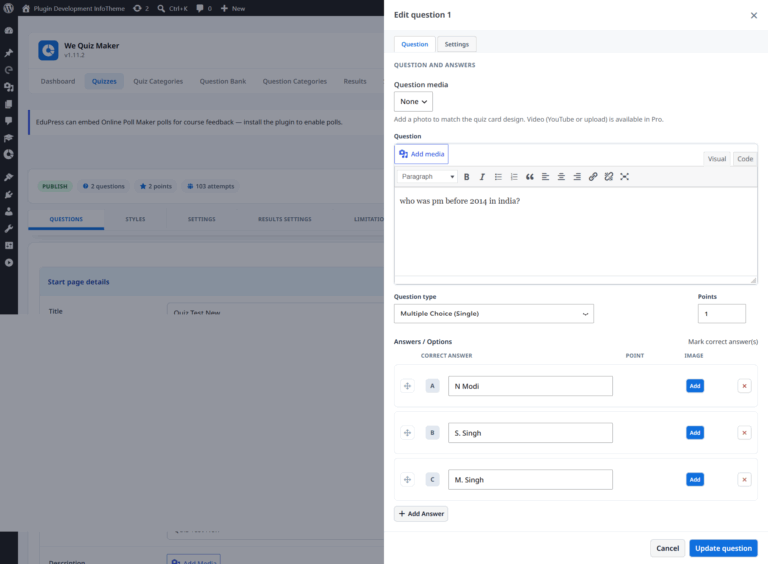Insert a link in the editor
This screenshot has height=564, width=768.
pyautogui.click(x=593, y=177)
